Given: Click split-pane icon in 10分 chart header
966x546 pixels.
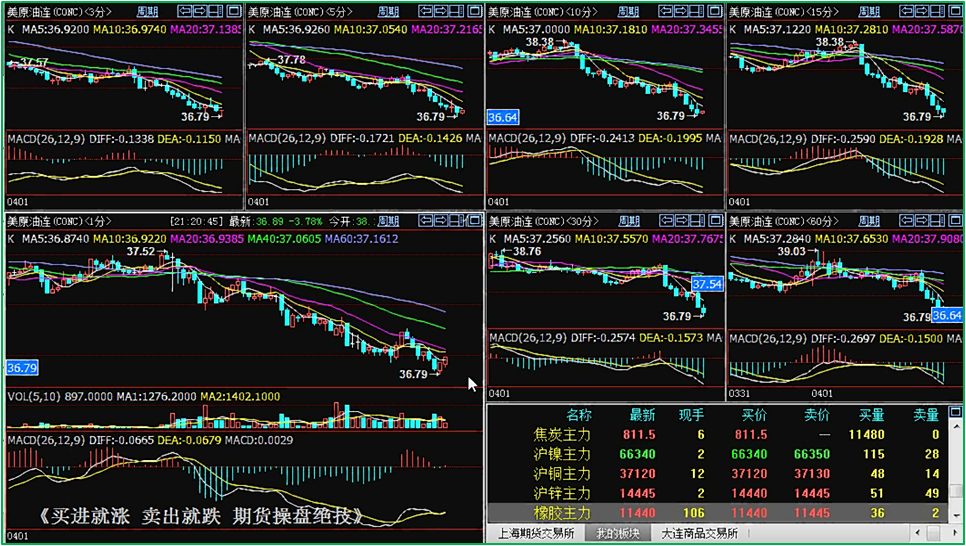Looking at the screenshot, I should 697,11.
